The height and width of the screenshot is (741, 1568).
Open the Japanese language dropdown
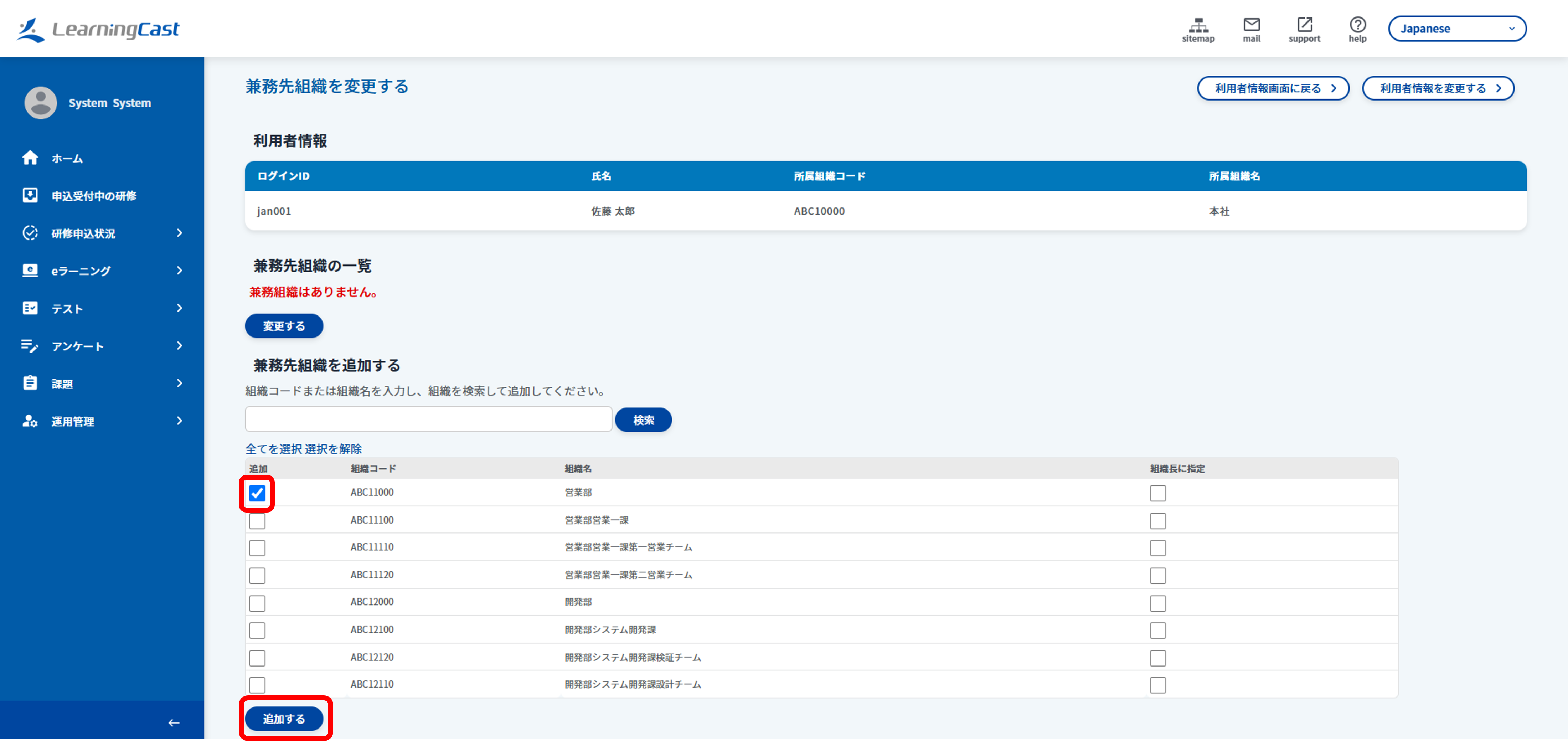click(x=1456, y=29)
